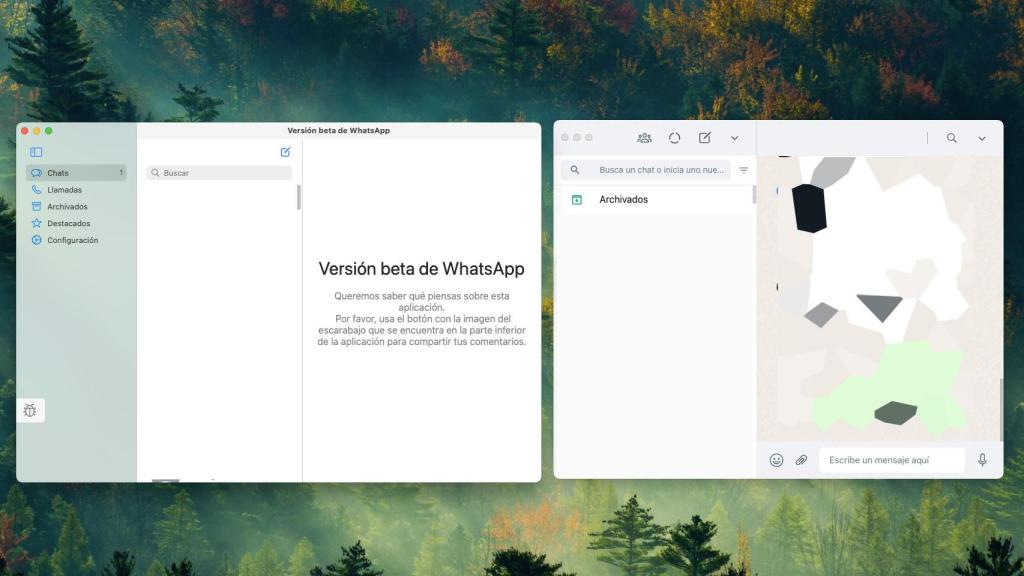Open Archivados row in right window
The image size is (1024, 576).
tap(654, 200)
